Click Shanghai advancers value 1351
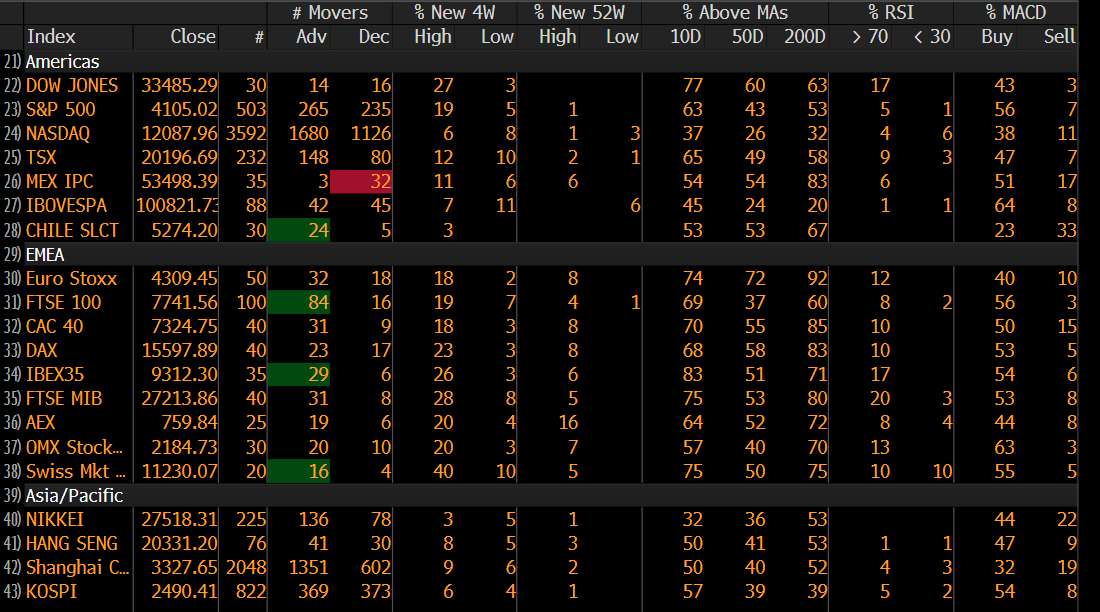This screenshot has width=1100, height=612. (309, 567)
